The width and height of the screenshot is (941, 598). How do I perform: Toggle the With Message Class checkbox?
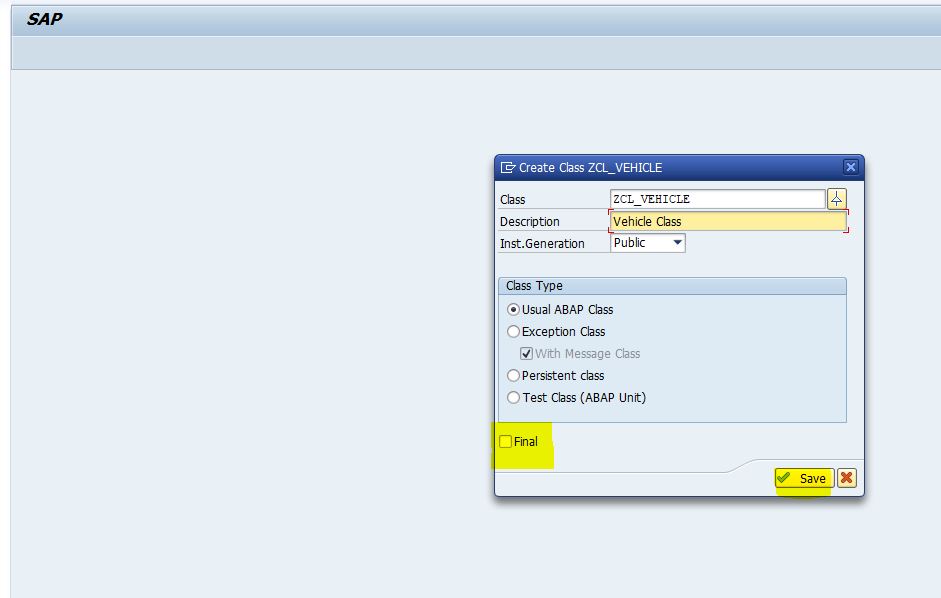click(526, 354)
